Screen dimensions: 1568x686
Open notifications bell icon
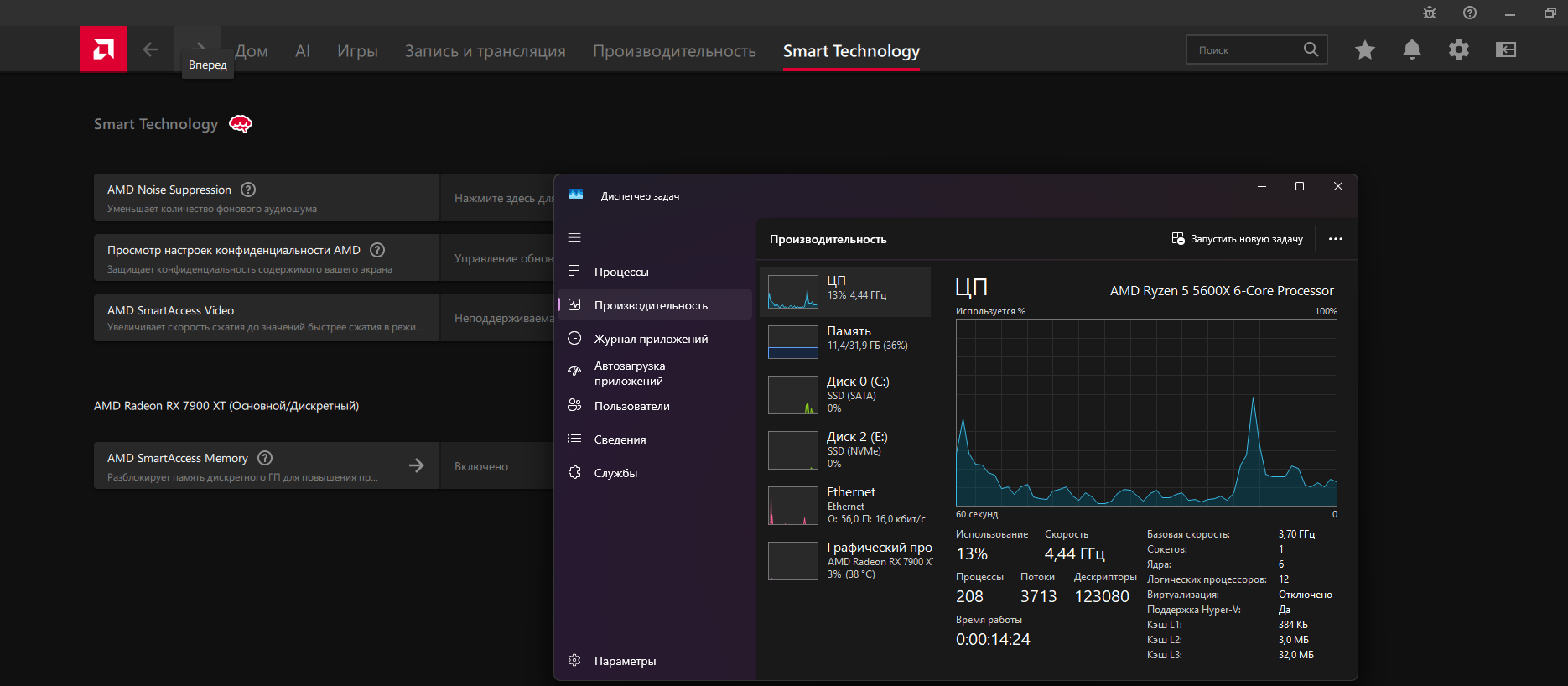pos(1411,49)
